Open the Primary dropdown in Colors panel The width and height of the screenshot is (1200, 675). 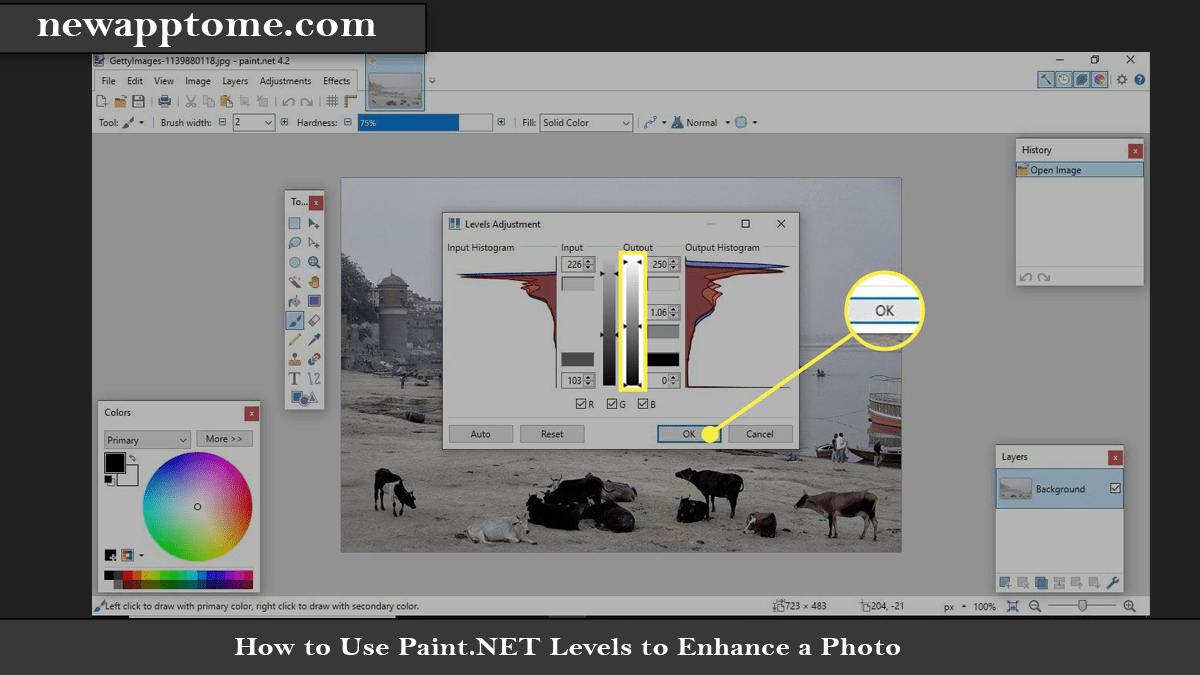click(146, 439)
